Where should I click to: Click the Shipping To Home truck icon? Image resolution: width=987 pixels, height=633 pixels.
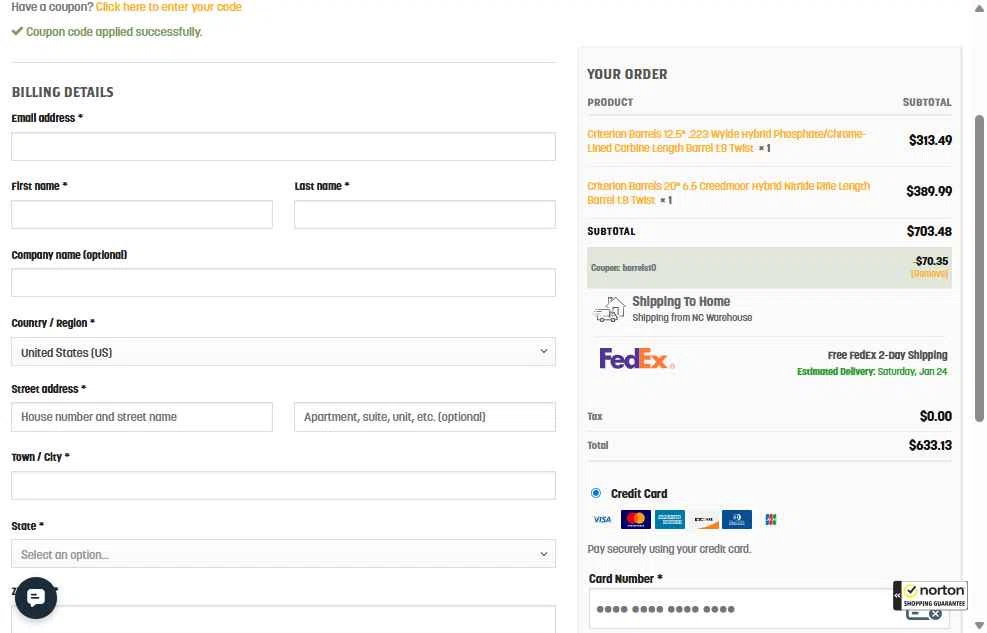coord(609,309)
